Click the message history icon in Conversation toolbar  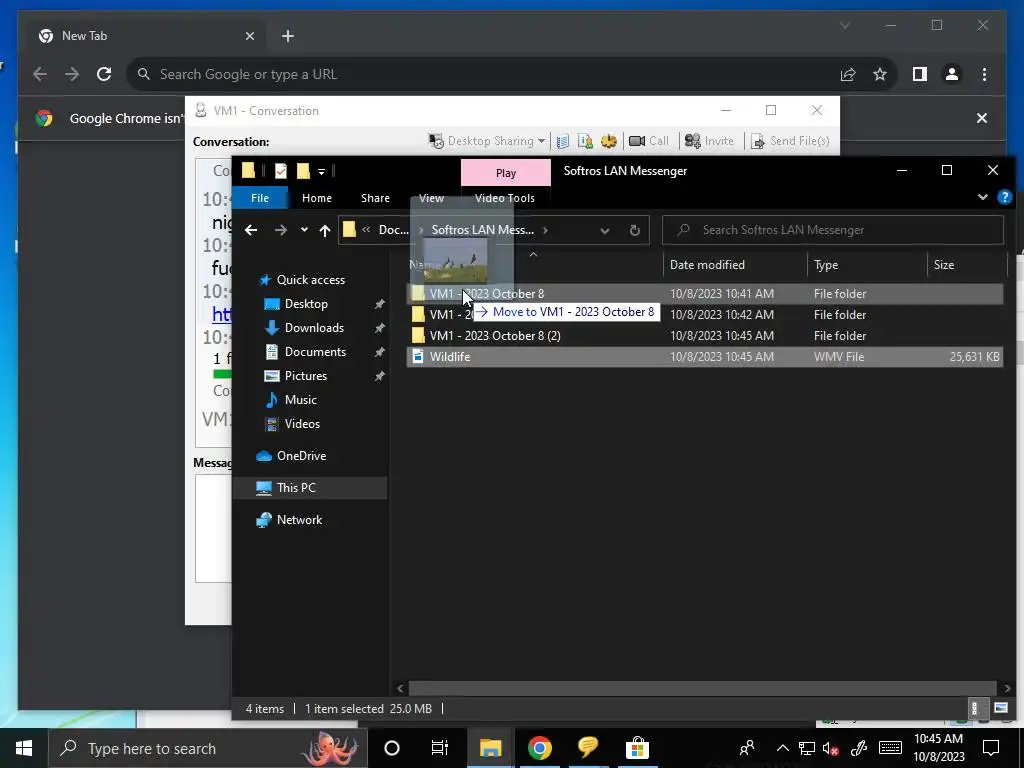point(562,141)
